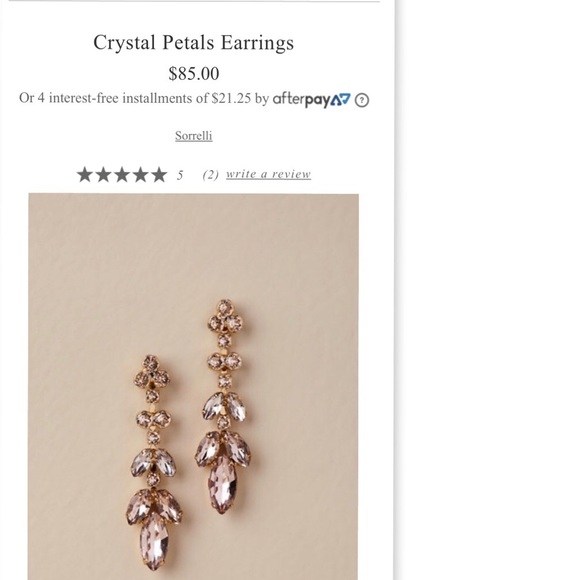Click the third rating star
Image resolution: width=580 pixels, height=580 pixels.
point(122,175)
